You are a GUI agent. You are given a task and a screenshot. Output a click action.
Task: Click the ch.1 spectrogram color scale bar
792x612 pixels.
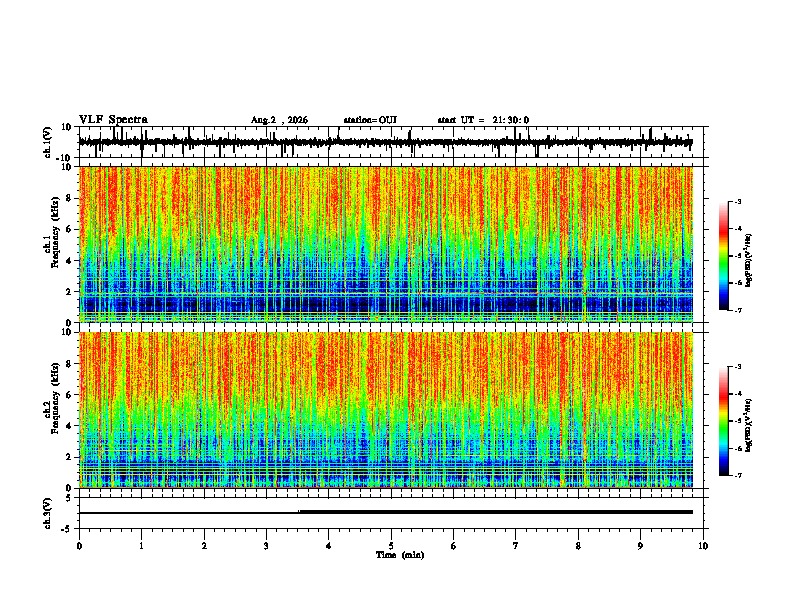tap(723, 256)
